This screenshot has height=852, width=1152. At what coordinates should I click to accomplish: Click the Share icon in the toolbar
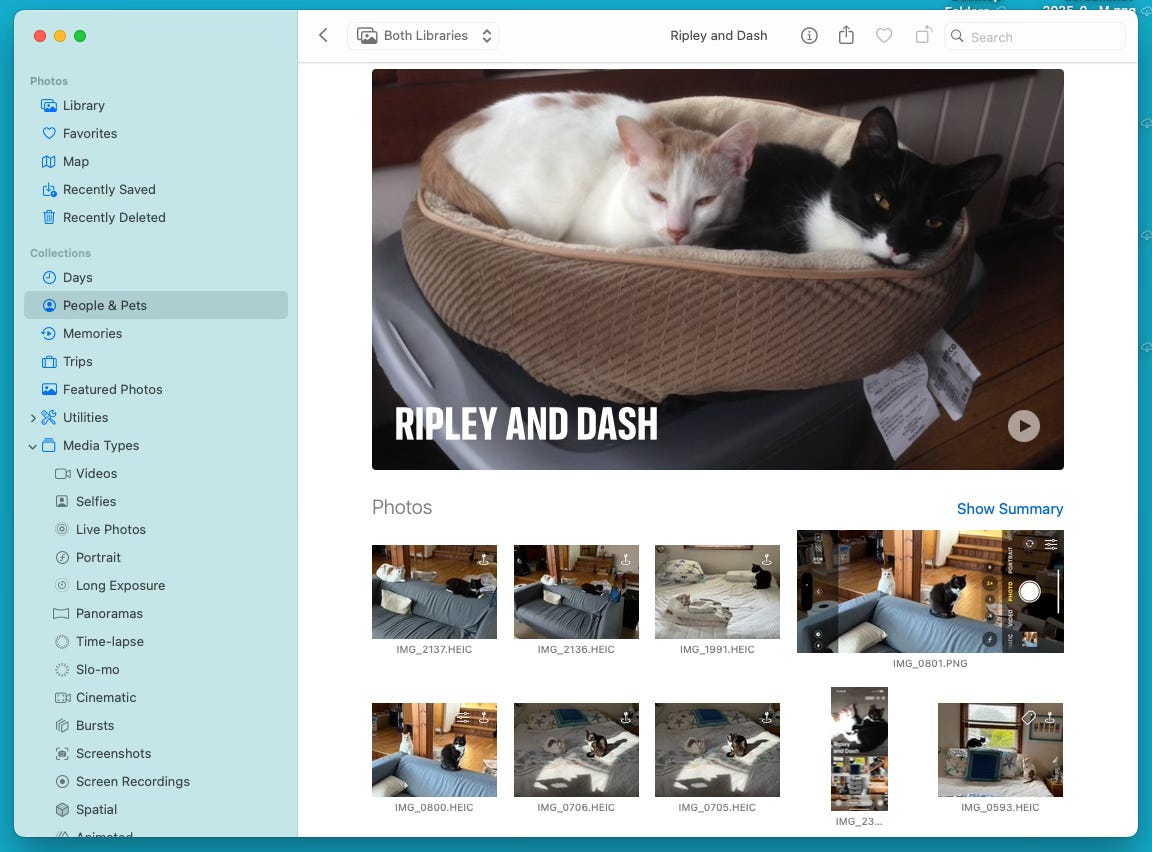tap(846, 35)
